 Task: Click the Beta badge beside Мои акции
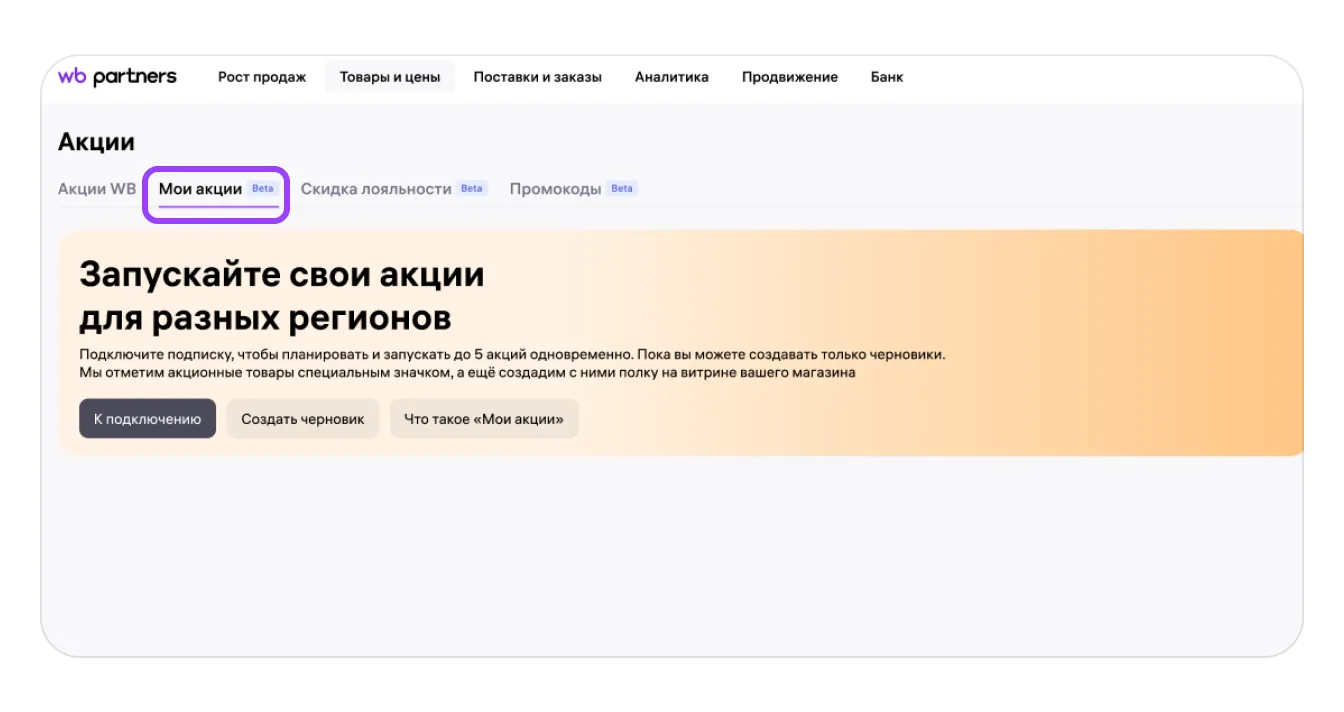(262, 189)
